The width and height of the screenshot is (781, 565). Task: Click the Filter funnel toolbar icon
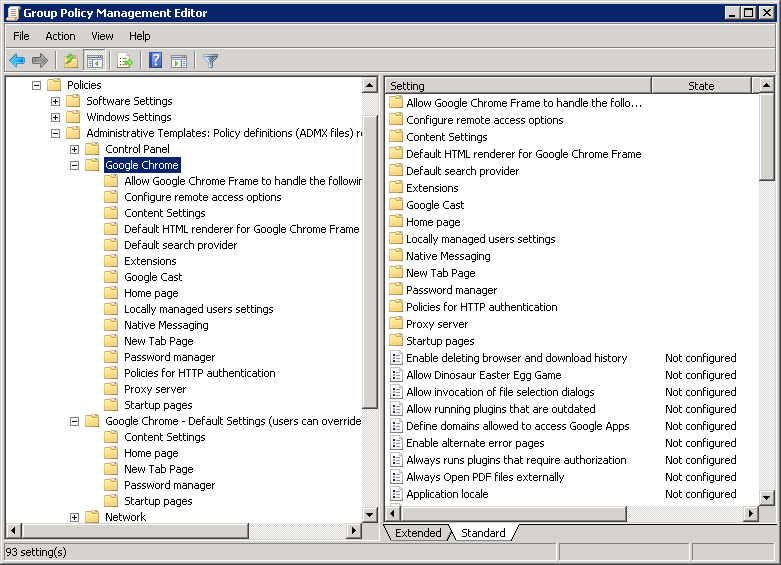click(x=211, y=61)
